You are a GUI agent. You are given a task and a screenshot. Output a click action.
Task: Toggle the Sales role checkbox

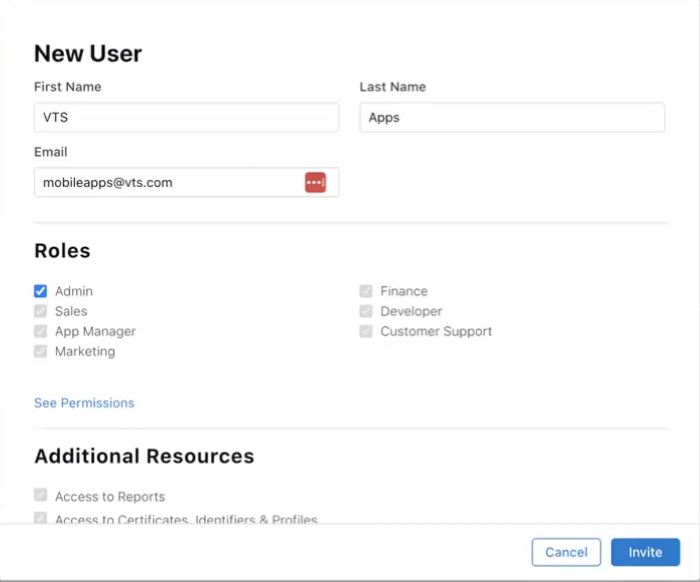pos(40,311)
